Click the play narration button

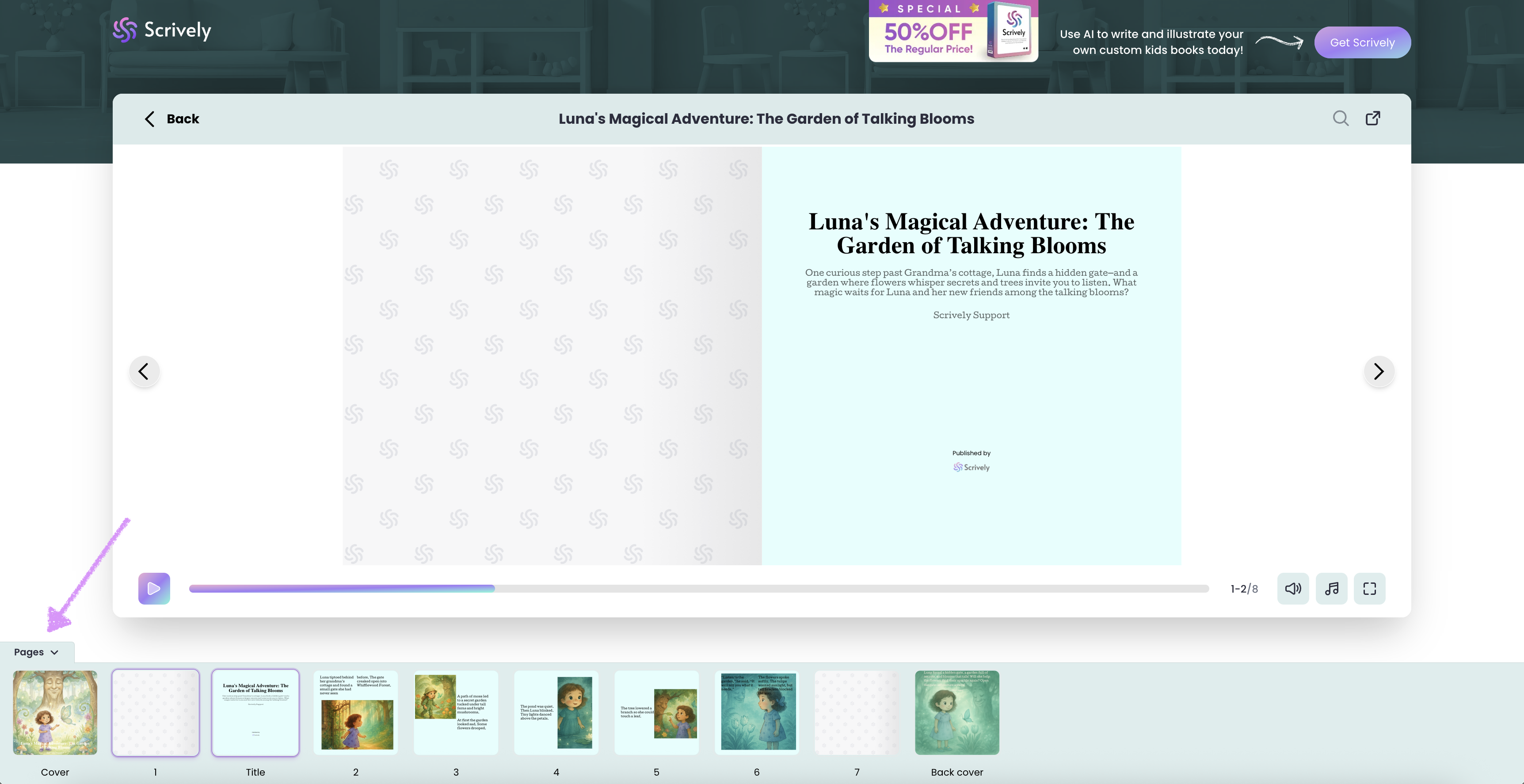(x=154, y=588)
